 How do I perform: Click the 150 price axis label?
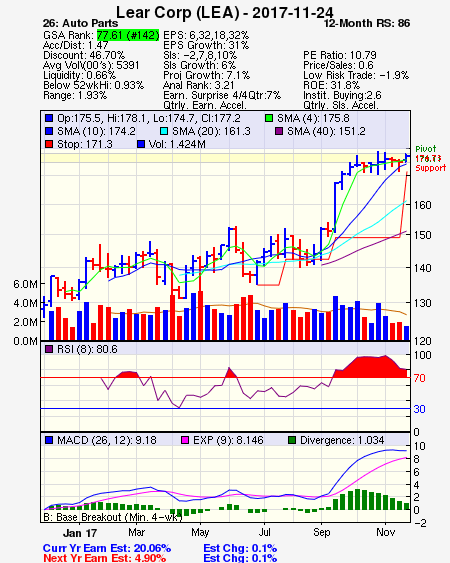pyautogui.click(x=422, y=235)
